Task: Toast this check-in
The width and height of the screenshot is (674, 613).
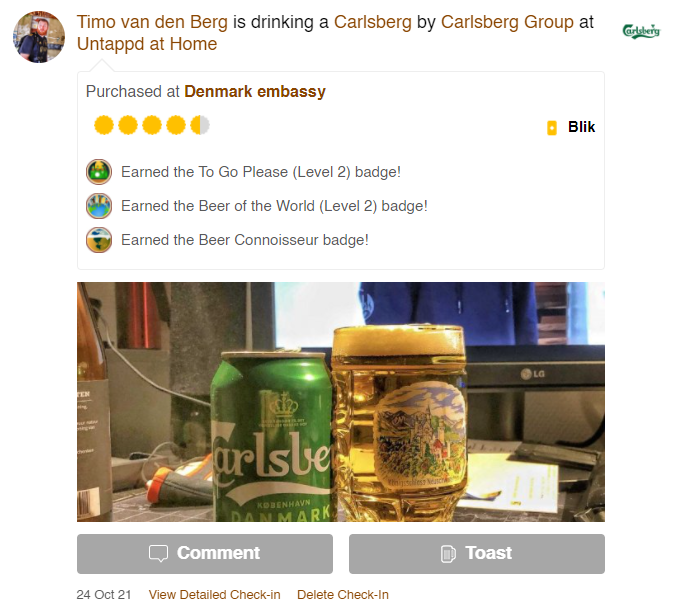Action: (477, 554)
